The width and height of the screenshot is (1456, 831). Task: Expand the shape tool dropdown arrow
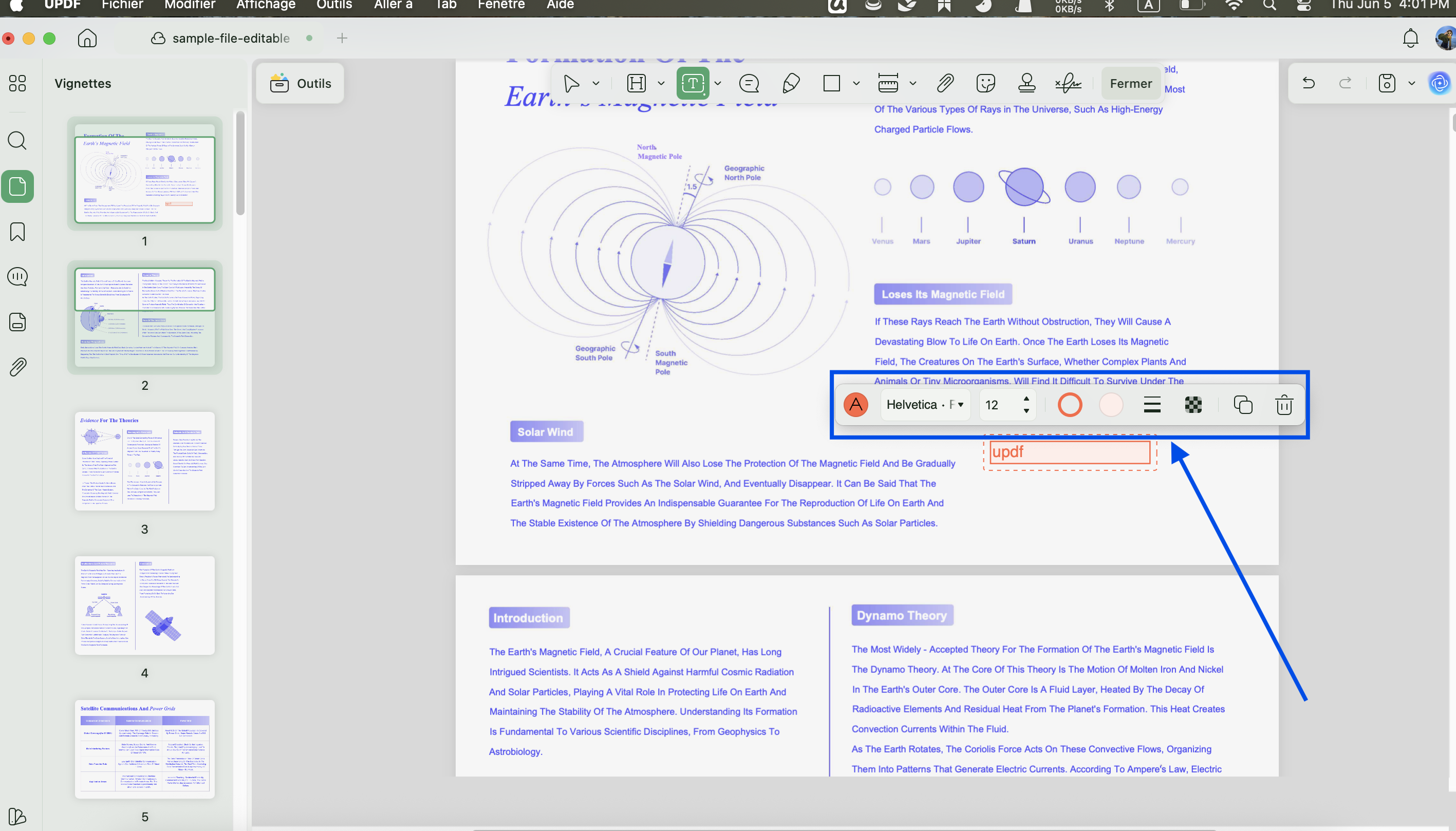(x=856, y=83)
